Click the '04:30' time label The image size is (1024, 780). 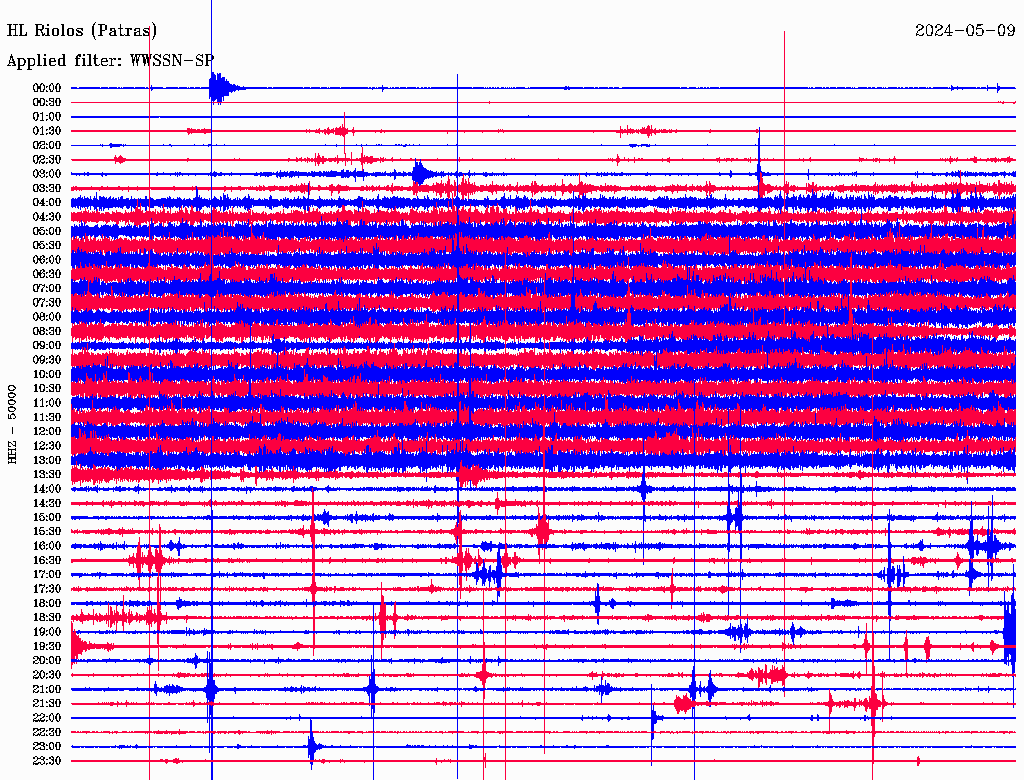47,217
